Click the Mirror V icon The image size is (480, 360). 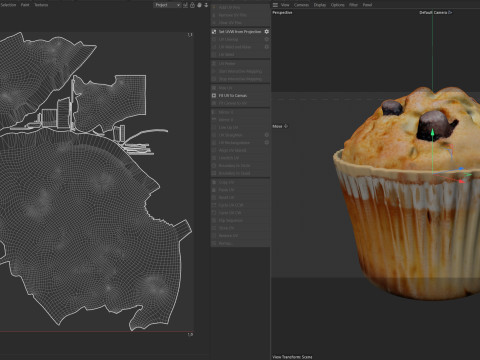[214, 120]
